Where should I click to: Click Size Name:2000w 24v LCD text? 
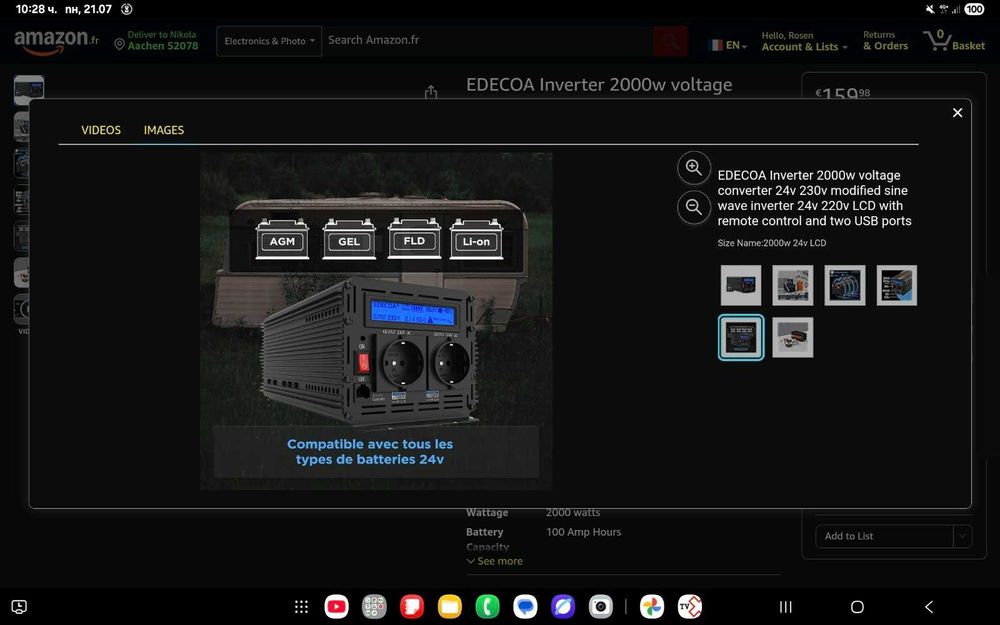point(772,243)
